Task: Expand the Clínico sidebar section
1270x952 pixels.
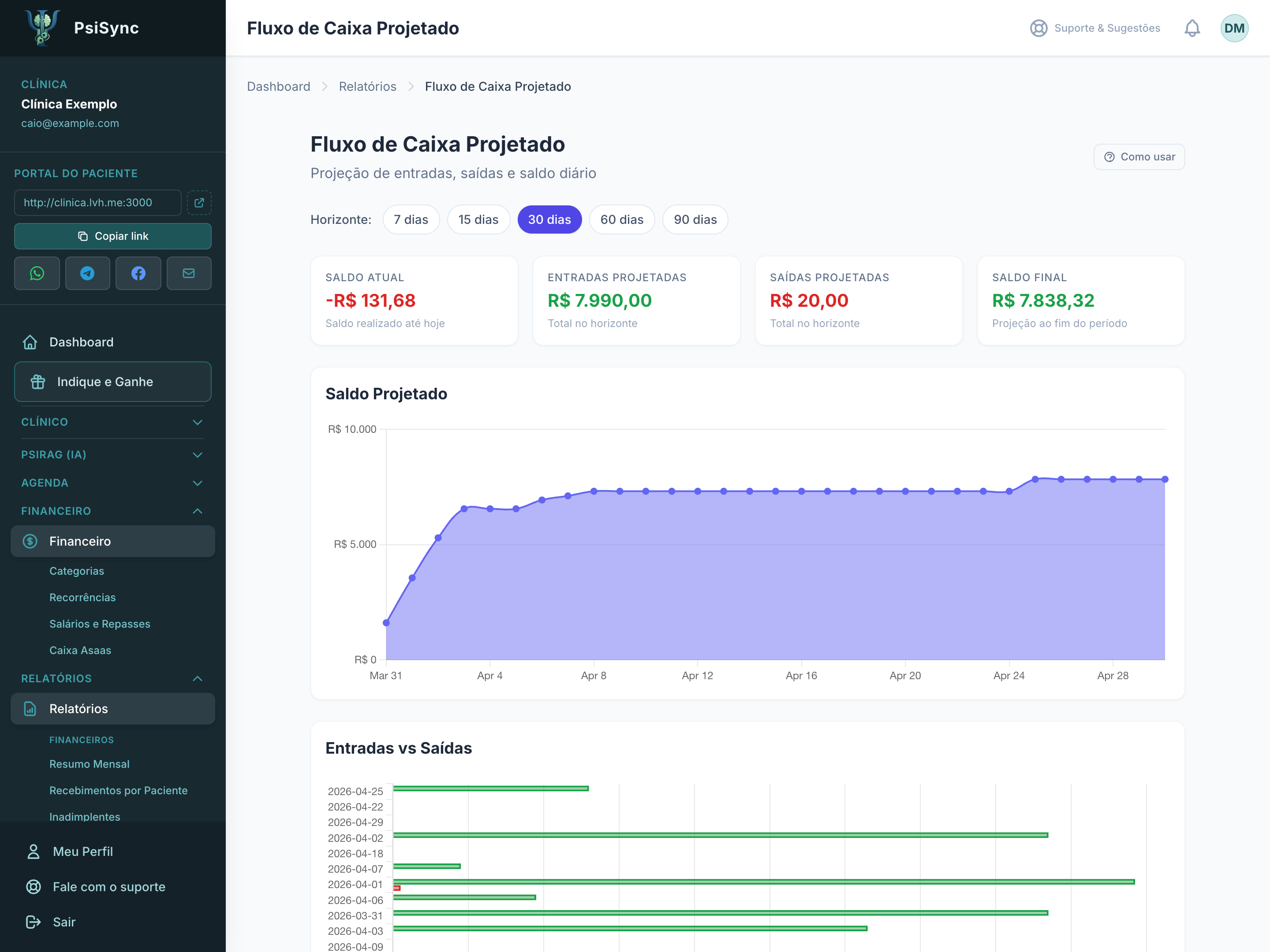Action: click(x=112, y=422)
